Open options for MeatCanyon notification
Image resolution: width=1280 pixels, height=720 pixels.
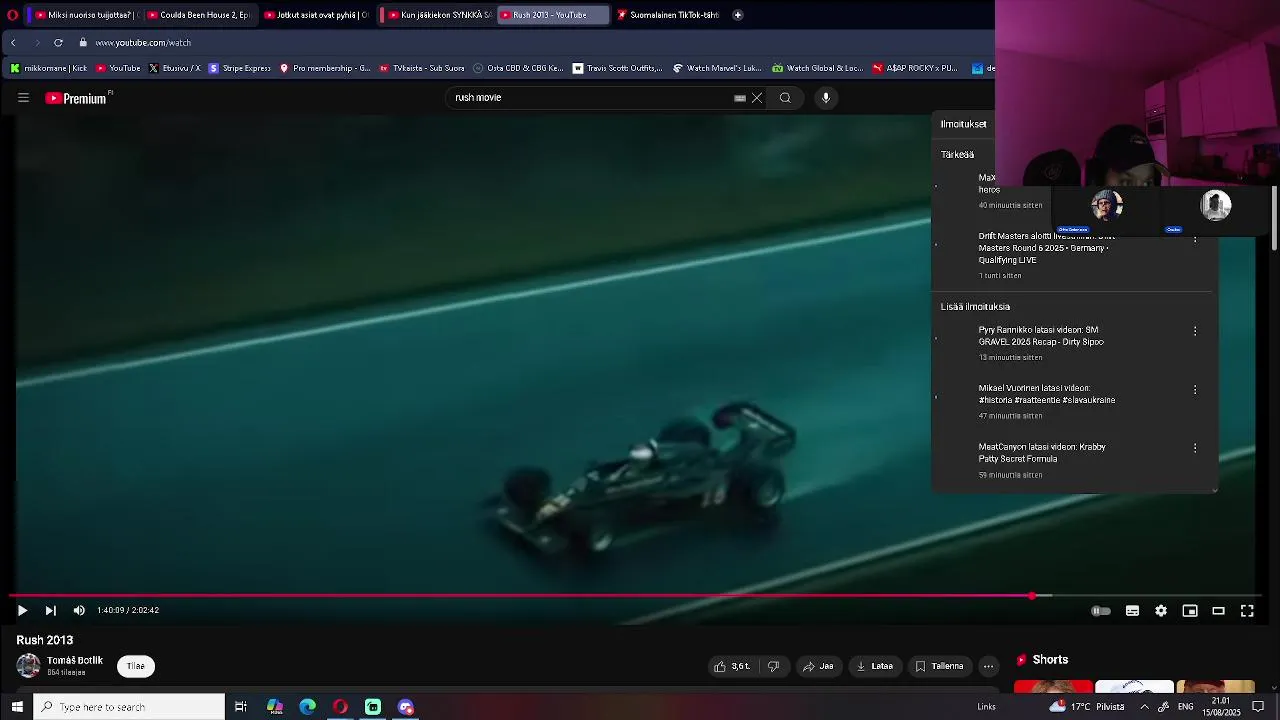click(1195, 448)
